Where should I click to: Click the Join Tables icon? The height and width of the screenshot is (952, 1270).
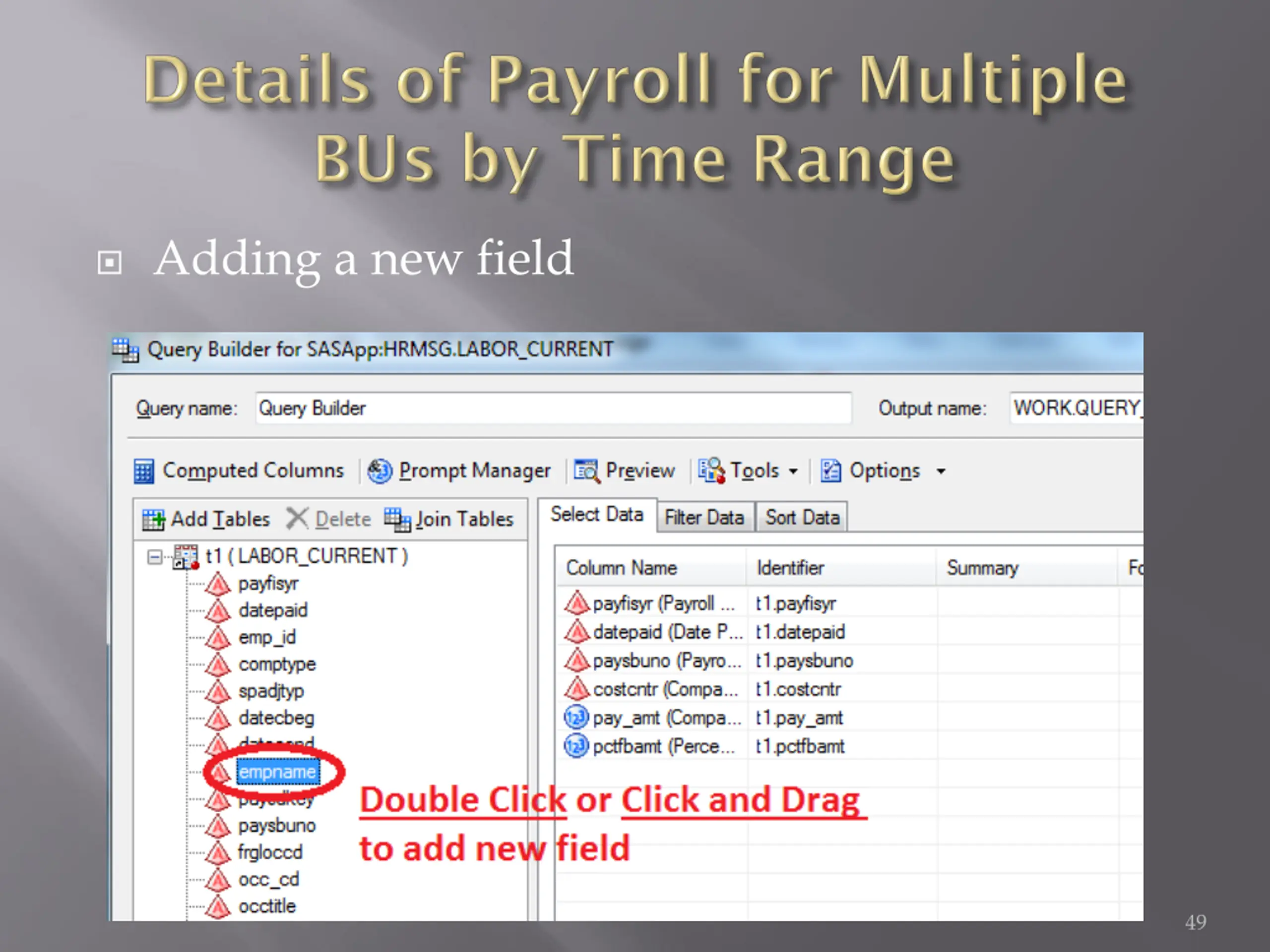click(397, 520)
